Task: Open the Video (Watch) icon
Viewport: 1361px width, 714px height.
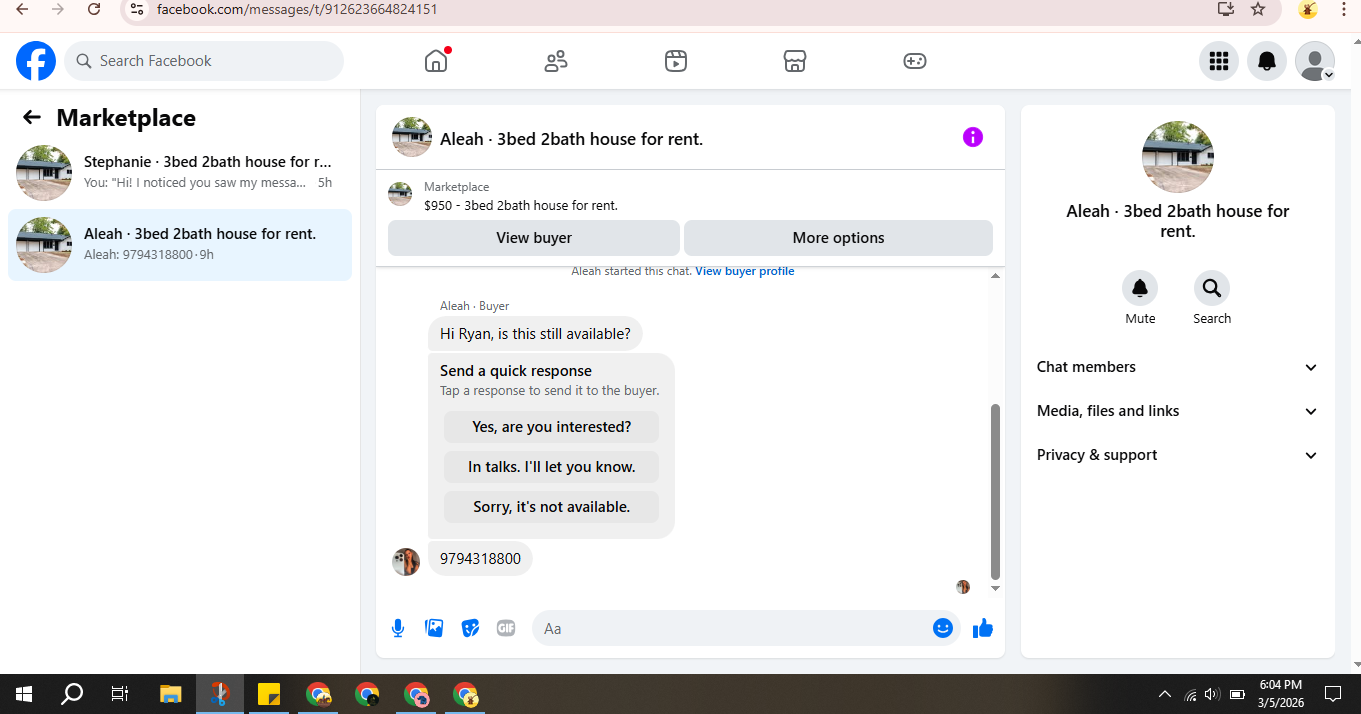Action: coord(676,61)
